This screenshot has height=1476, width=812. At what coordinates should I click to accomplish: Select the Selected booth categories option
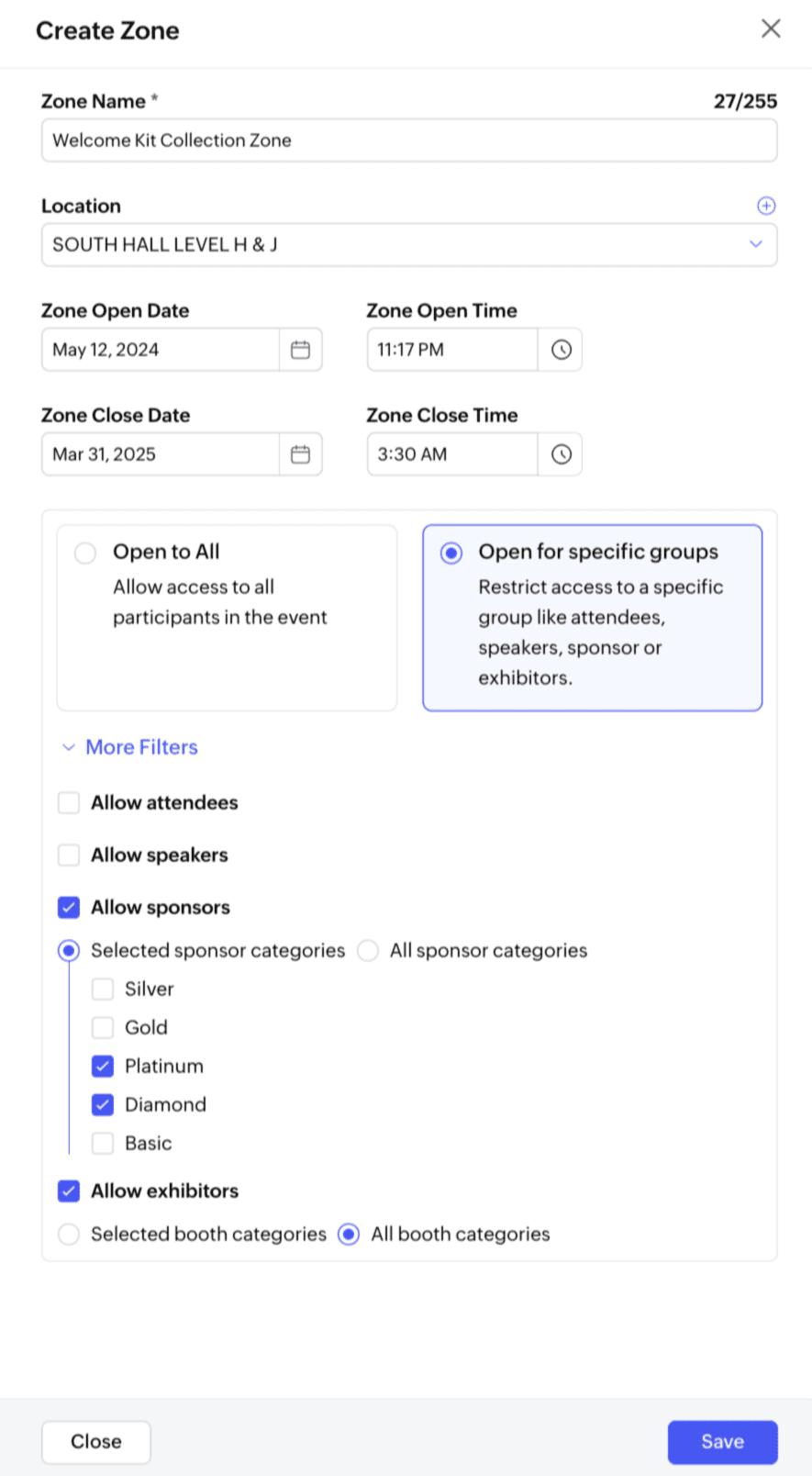pyautogui.click(x=69, y=1235)
